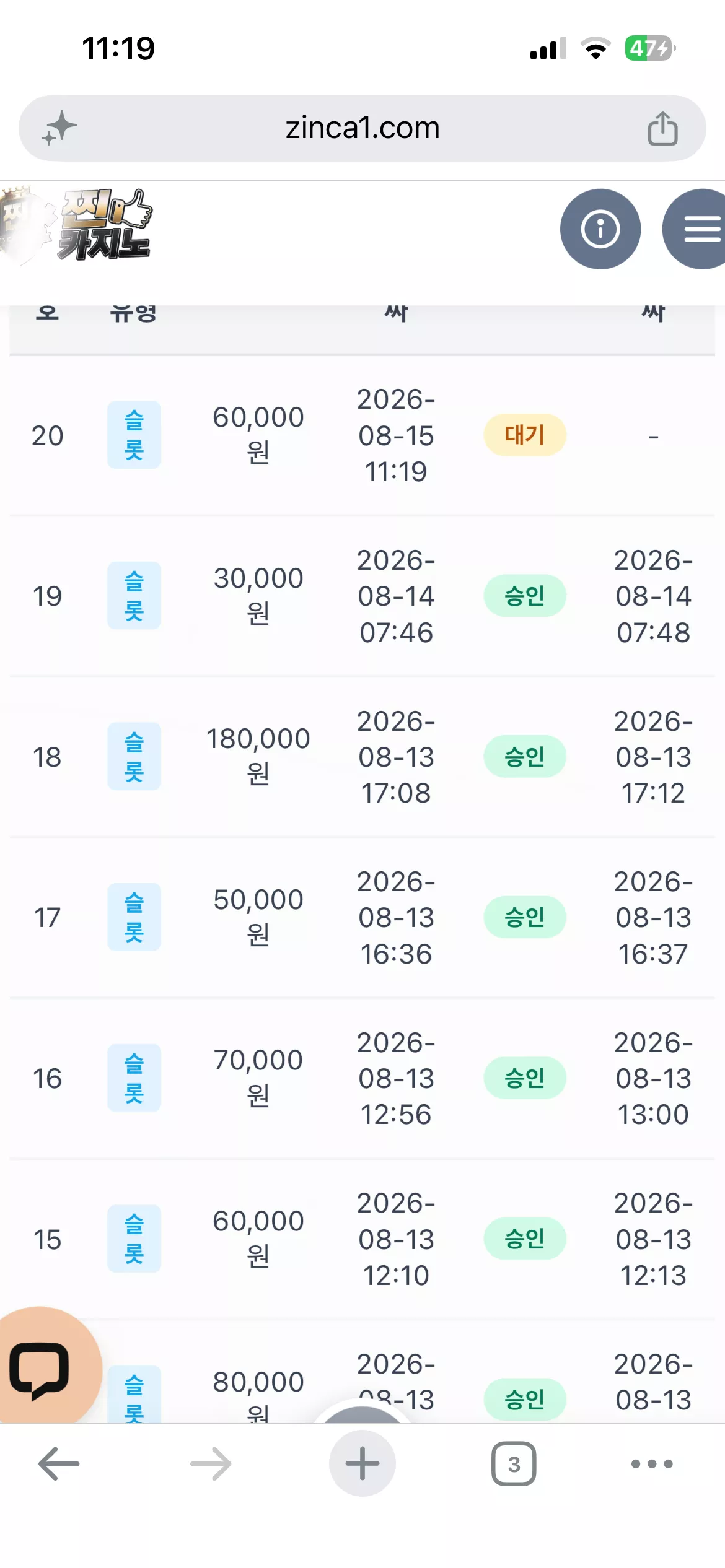Open browser three-dots more menu
This screenshot has height=1568, width=725.
point(652,1464)
